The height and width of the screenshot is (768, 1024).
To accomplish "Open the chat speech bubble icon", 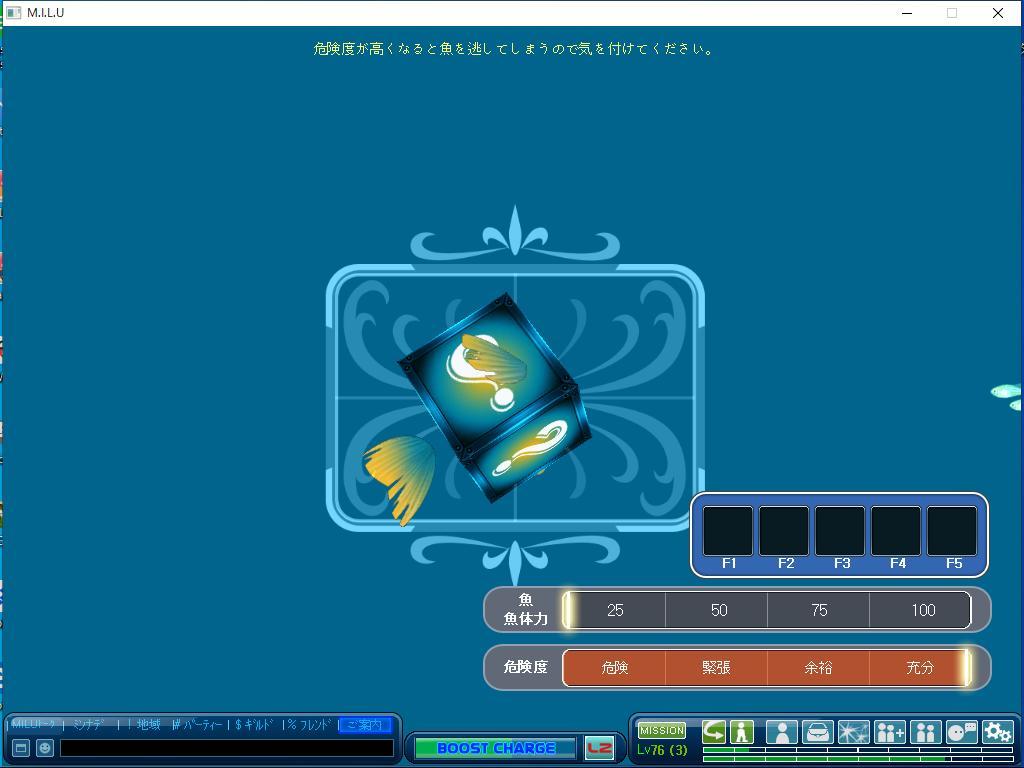I will (x=961, y=733).
